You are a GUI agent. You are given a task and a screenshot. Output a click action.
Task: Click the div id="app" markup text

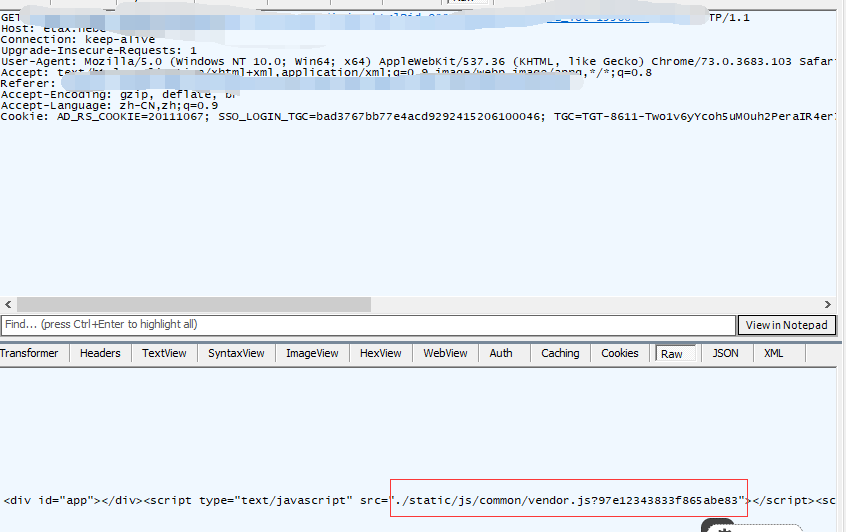(x=73, y=501)
